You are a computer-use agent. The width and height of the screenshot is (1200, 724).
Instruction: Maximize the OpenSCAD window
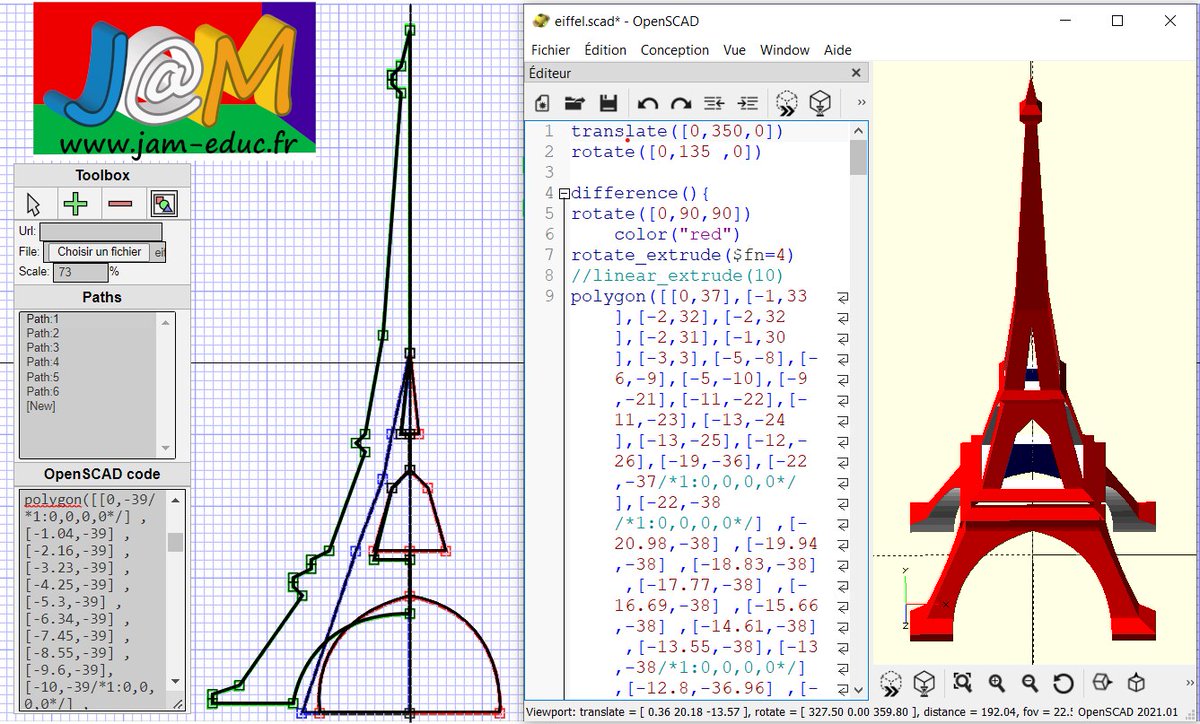coord(1118,21)
